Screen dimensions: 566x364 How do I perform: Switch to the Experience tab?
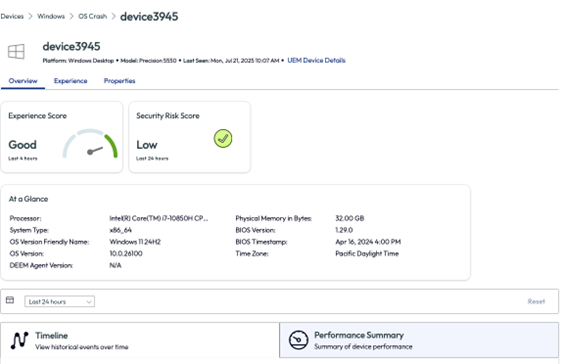(x=71, y=81)
